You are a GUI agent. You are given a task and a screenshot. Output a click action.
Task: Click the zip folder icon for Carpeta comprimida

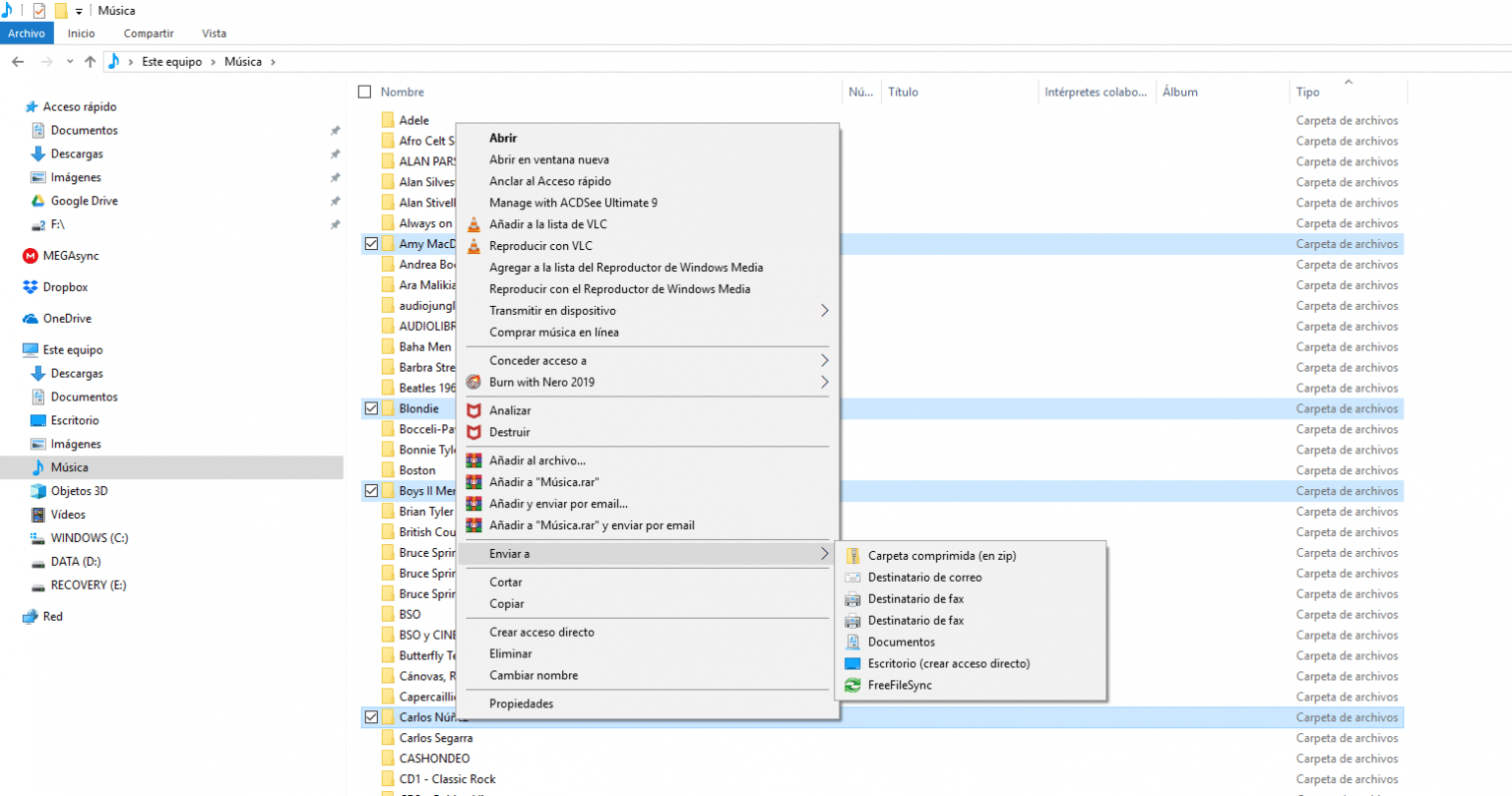click(852, 556)
